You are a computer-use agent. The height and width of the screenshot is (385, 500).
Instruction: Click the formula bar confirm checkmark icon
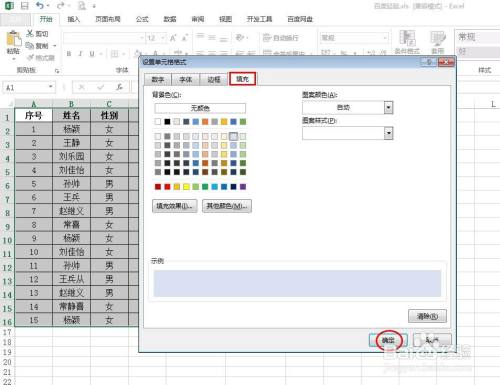point(100,87)
